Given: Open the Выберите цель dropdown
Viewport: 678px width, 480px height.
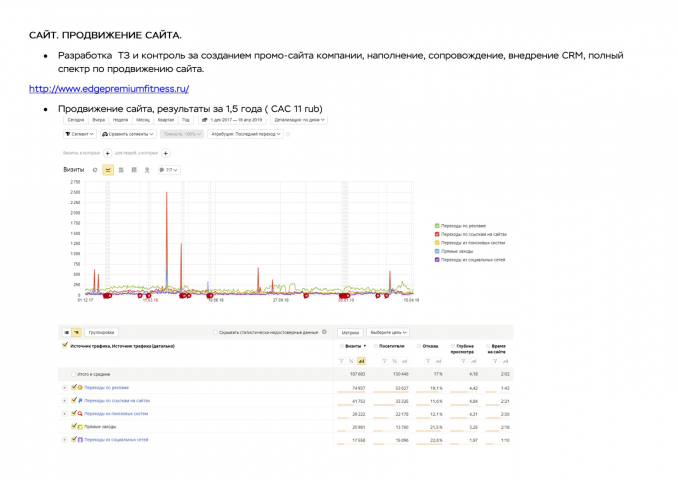Looking at the screenshot, I should point(388,333).
